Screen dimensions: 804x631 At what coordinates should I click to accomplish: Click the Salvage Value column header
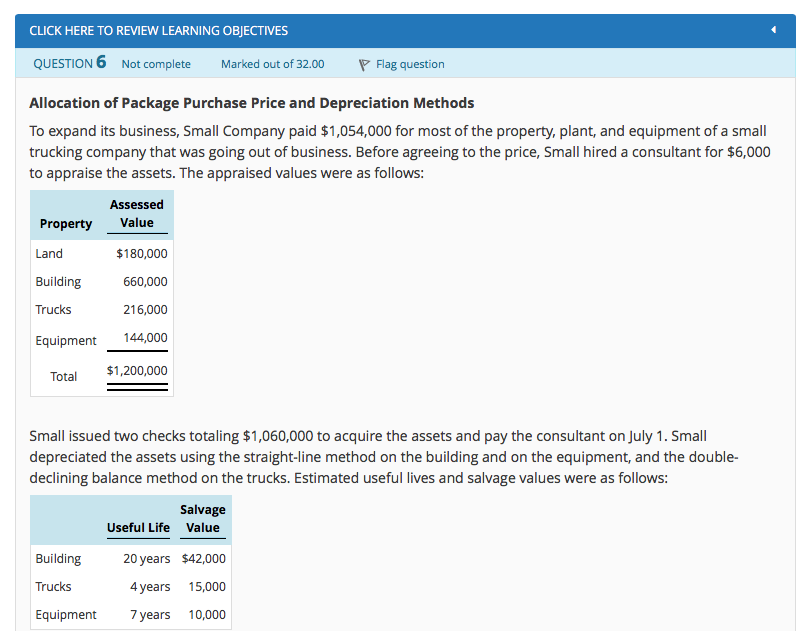click(203, 518)
